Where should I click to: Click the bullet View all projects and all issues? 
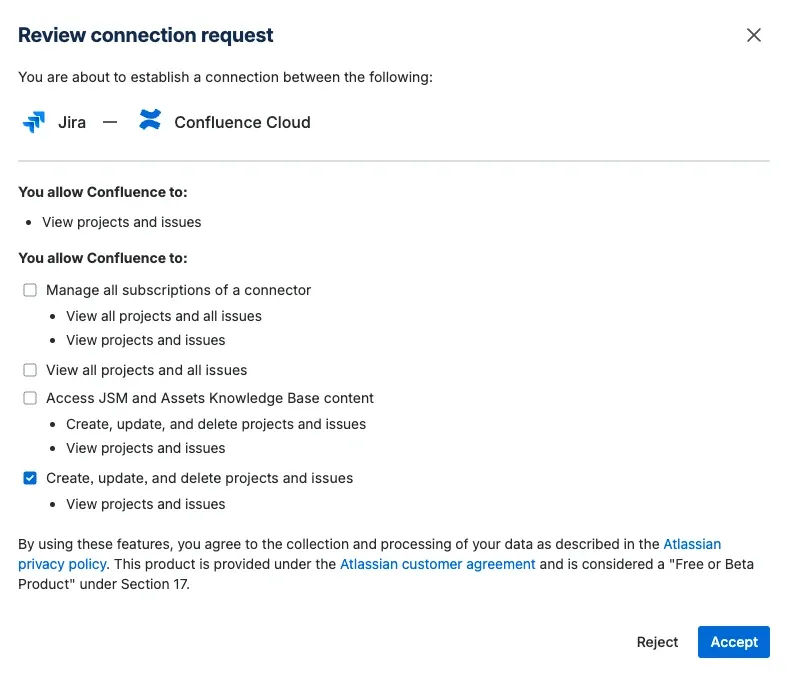(164, 316)
